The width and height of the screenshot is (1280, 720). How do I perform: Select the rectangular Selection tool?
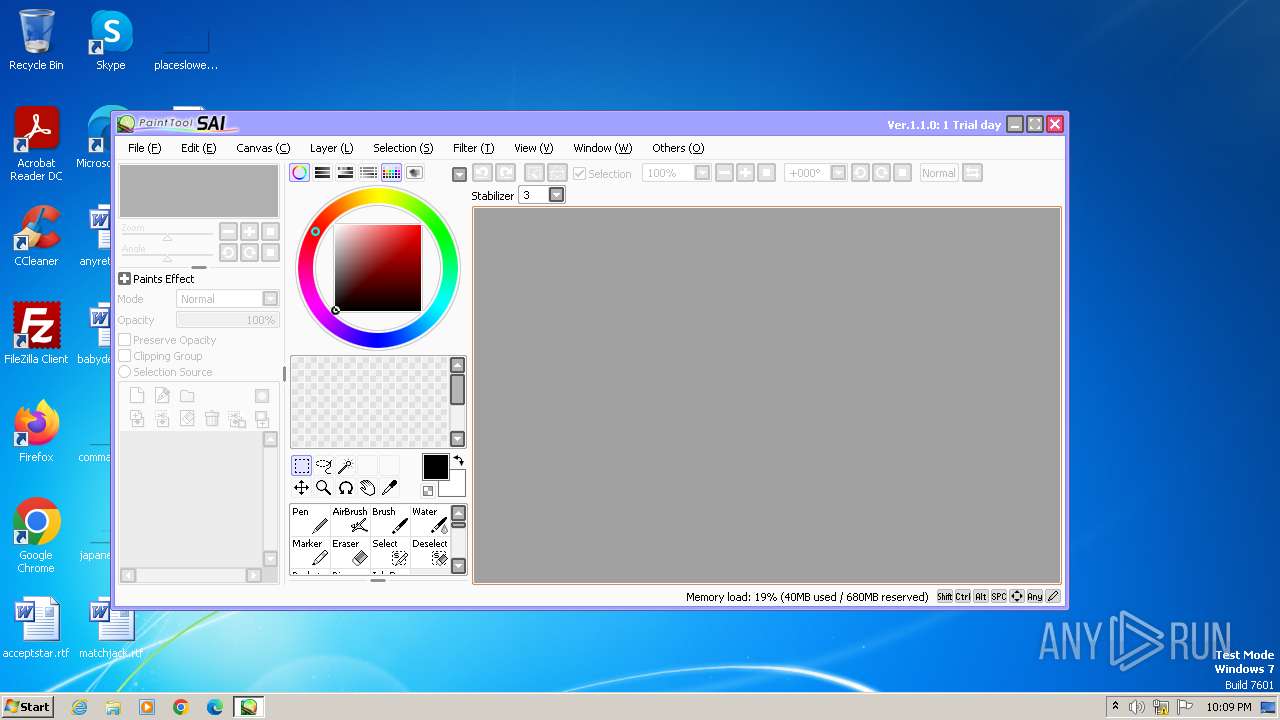tap(301, 466)
